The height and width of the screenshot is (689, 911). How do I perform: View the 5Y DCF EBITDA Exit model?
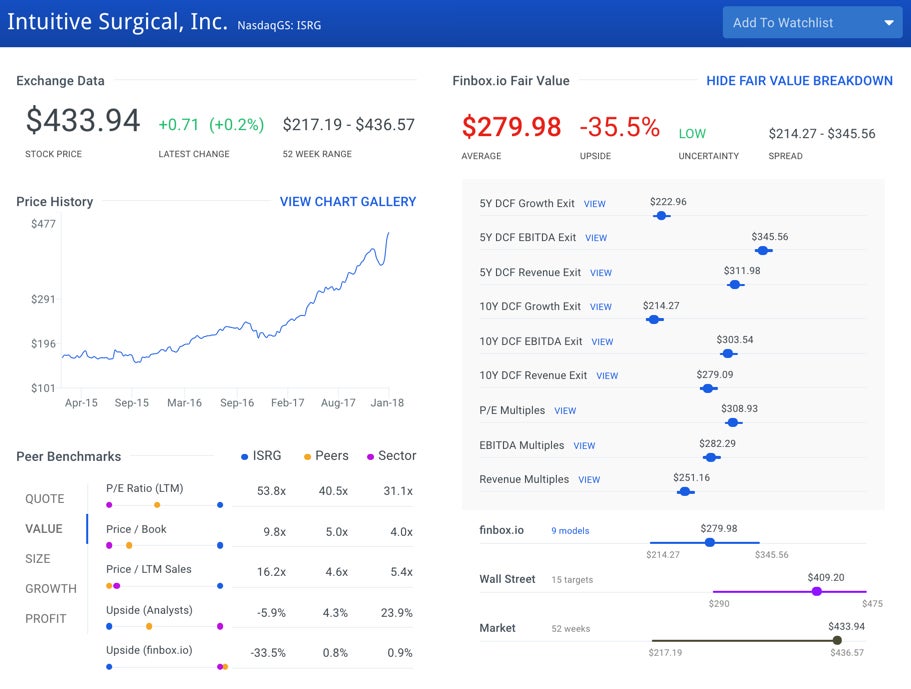[x=596, y=238]
